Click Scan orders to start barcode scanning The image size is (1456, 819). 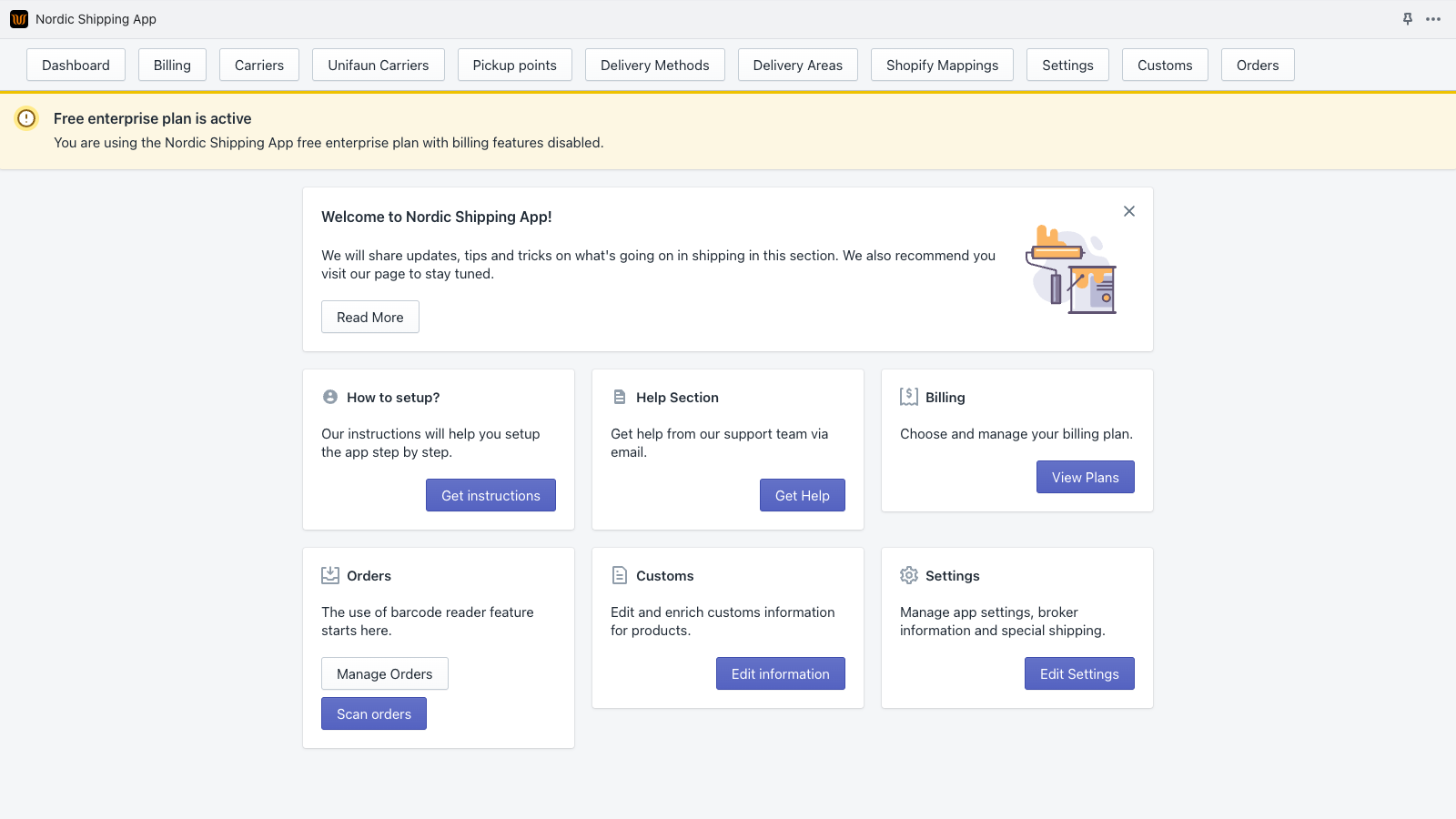click(x=373, y=713)
